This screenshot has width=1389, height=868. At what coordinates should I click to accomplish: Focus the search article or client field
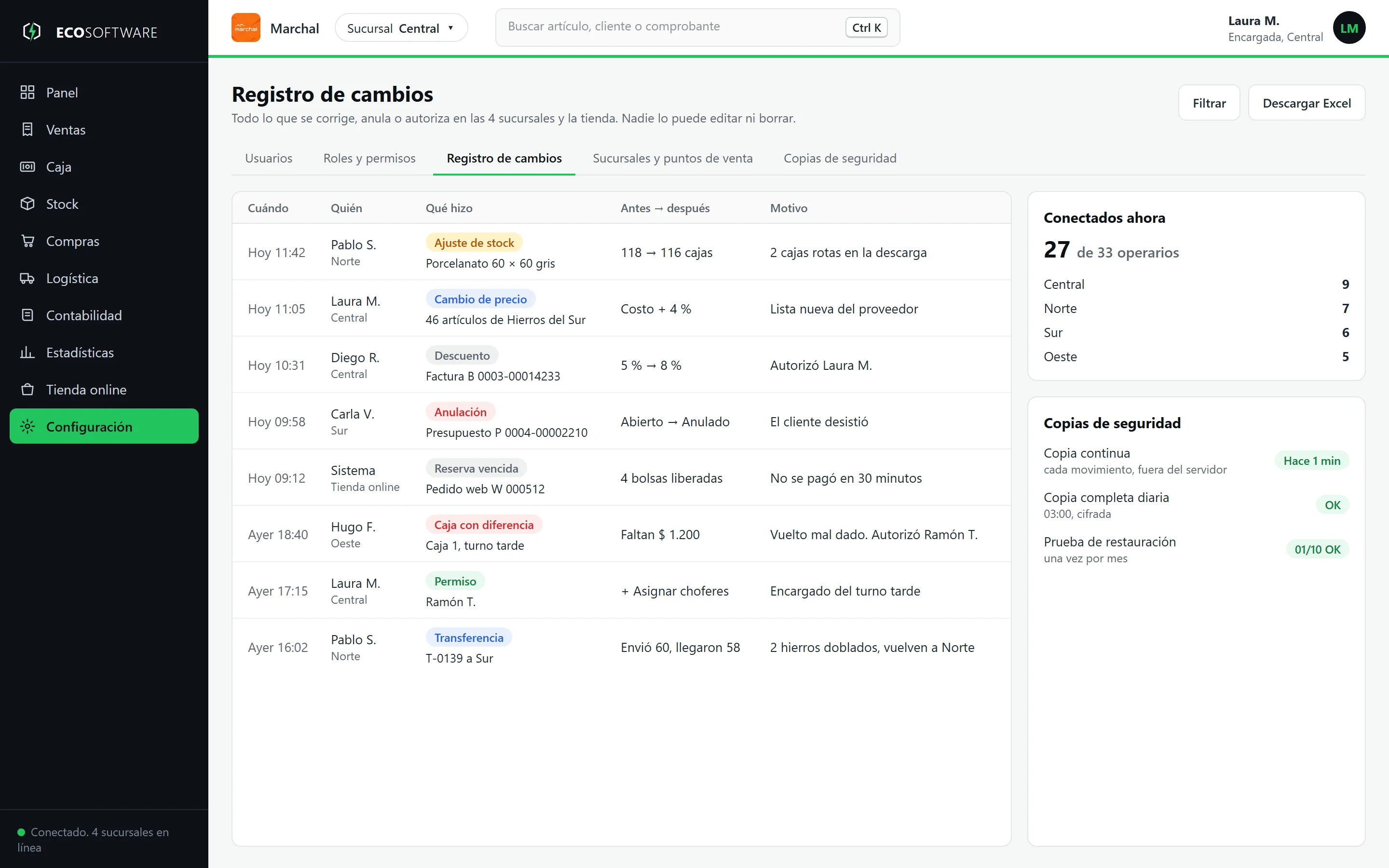tap(697, 27)
